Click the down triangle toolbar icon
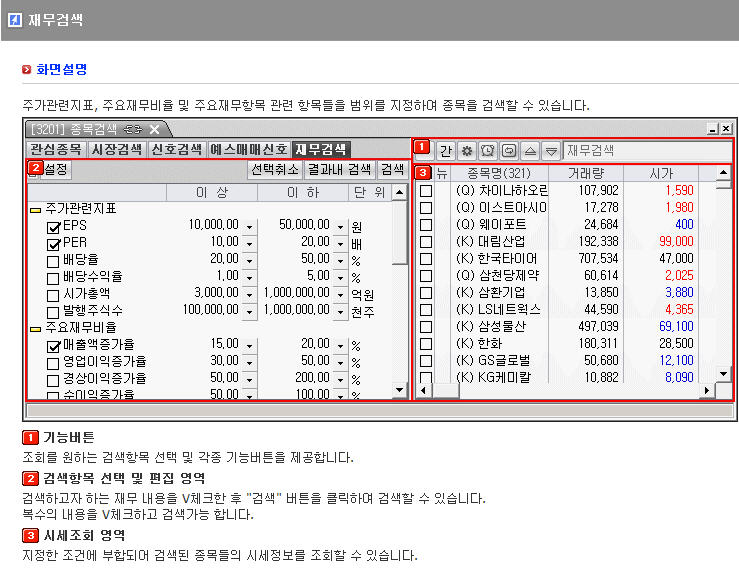 550,150
